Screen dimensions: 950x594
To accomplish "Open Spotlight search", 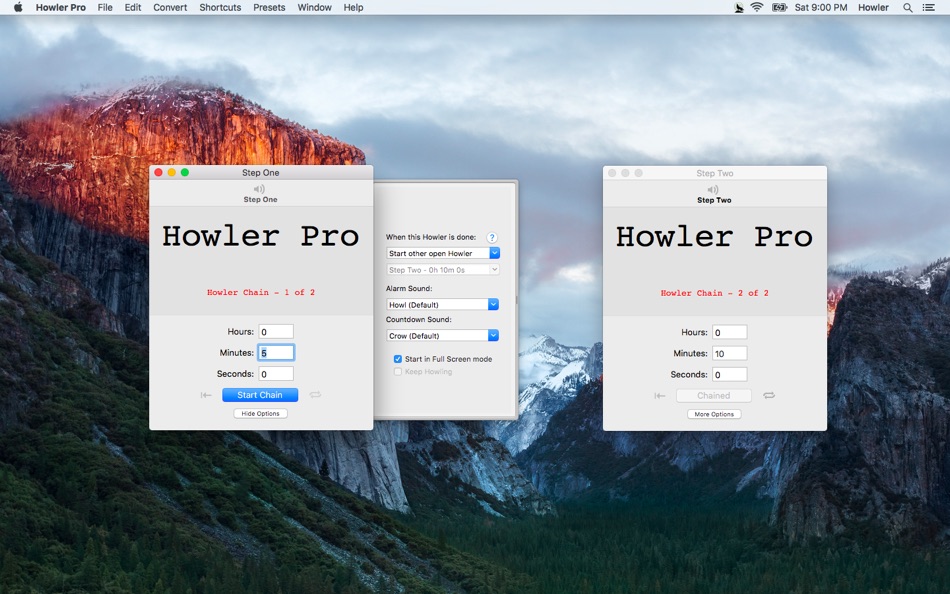I will 908,7.
